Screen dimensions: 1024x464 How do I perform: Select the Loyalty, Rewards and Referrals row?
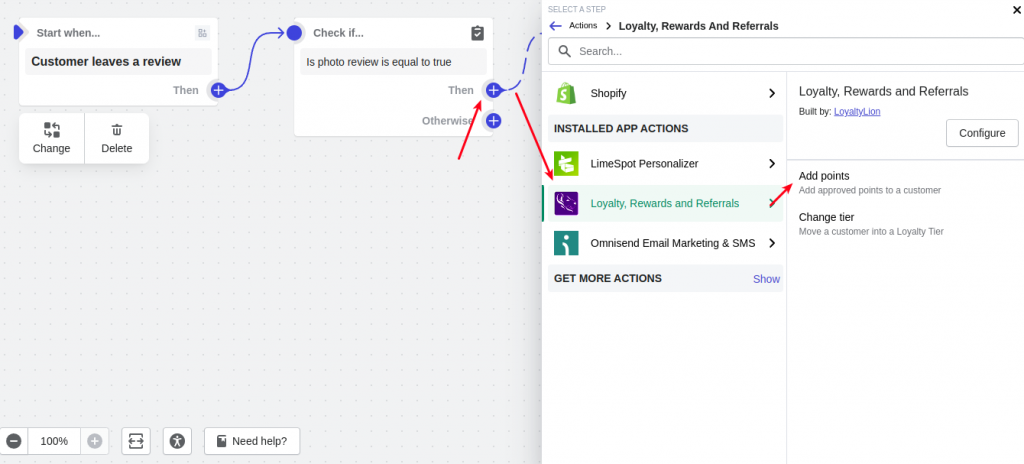pyautogui.click(x=663, y=203)
